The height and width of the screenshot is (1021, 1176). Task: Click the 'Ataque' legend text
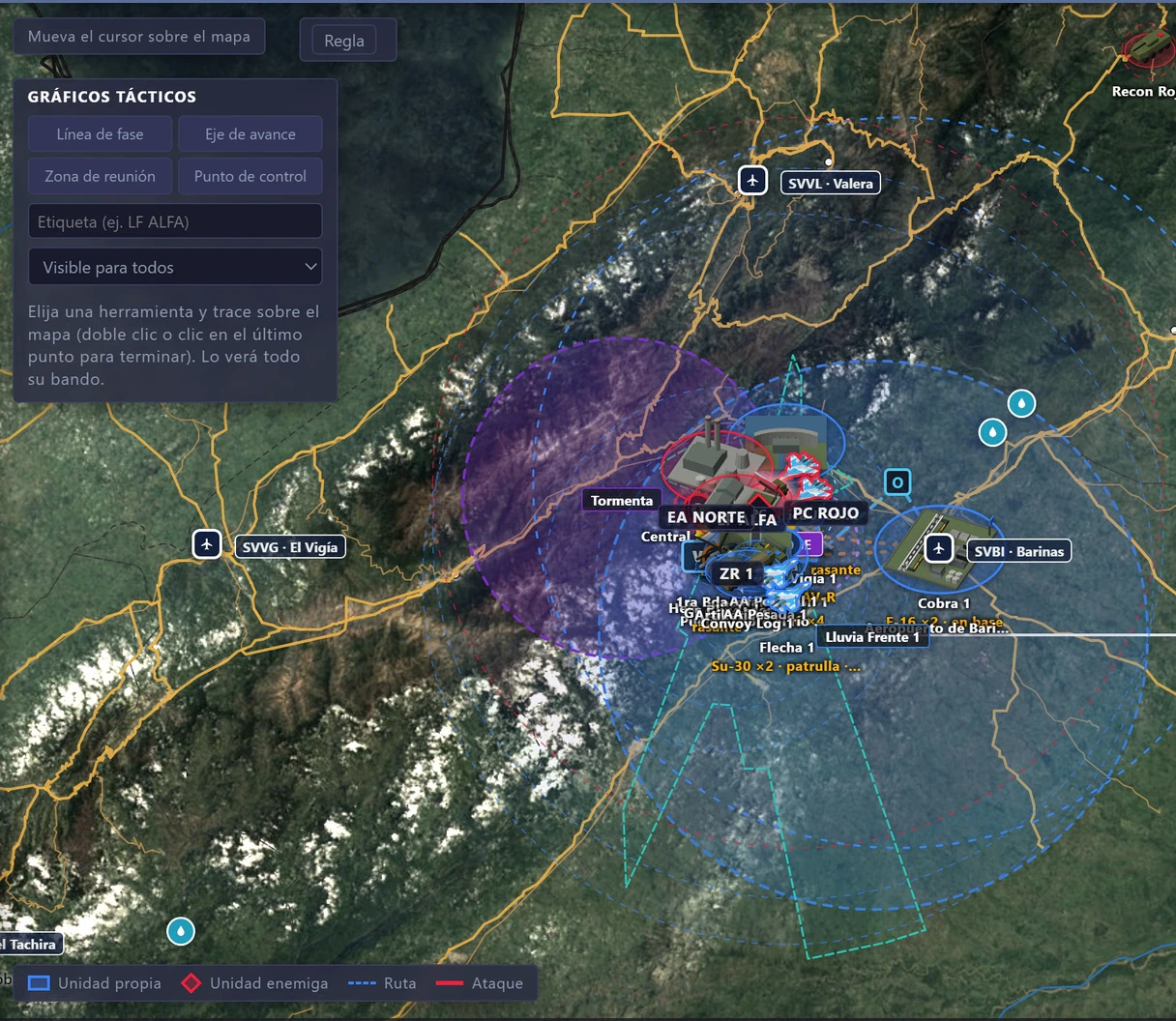[497, 983]
